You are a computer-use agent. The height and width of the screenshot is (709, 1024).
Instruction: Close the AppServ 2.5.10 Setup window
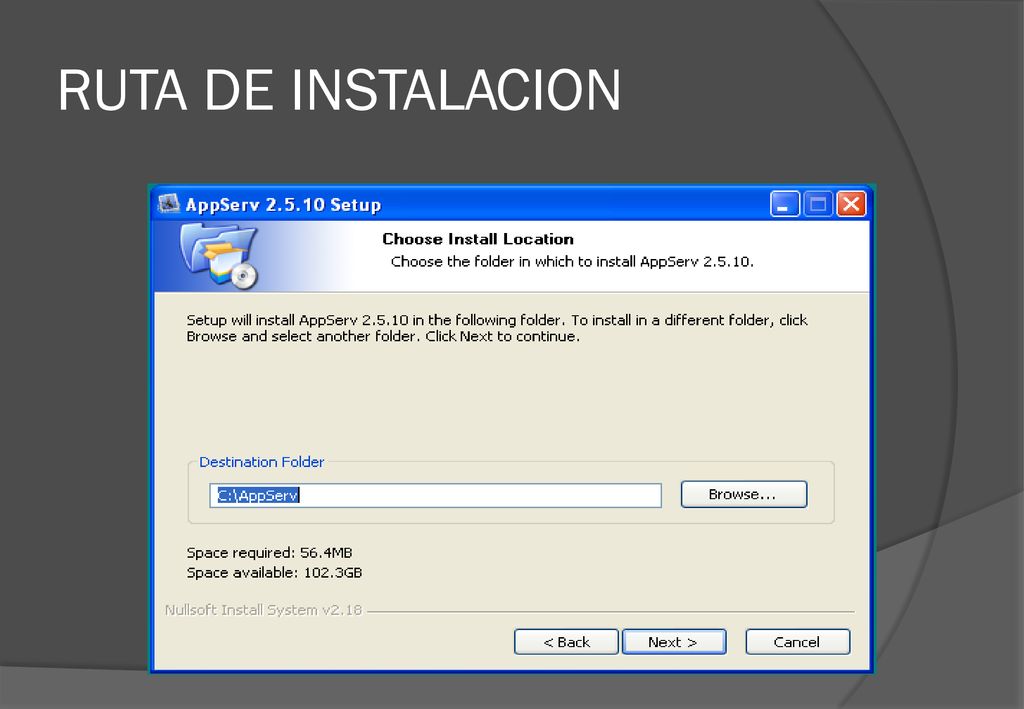pyautogui.click(x=851, y=204)
